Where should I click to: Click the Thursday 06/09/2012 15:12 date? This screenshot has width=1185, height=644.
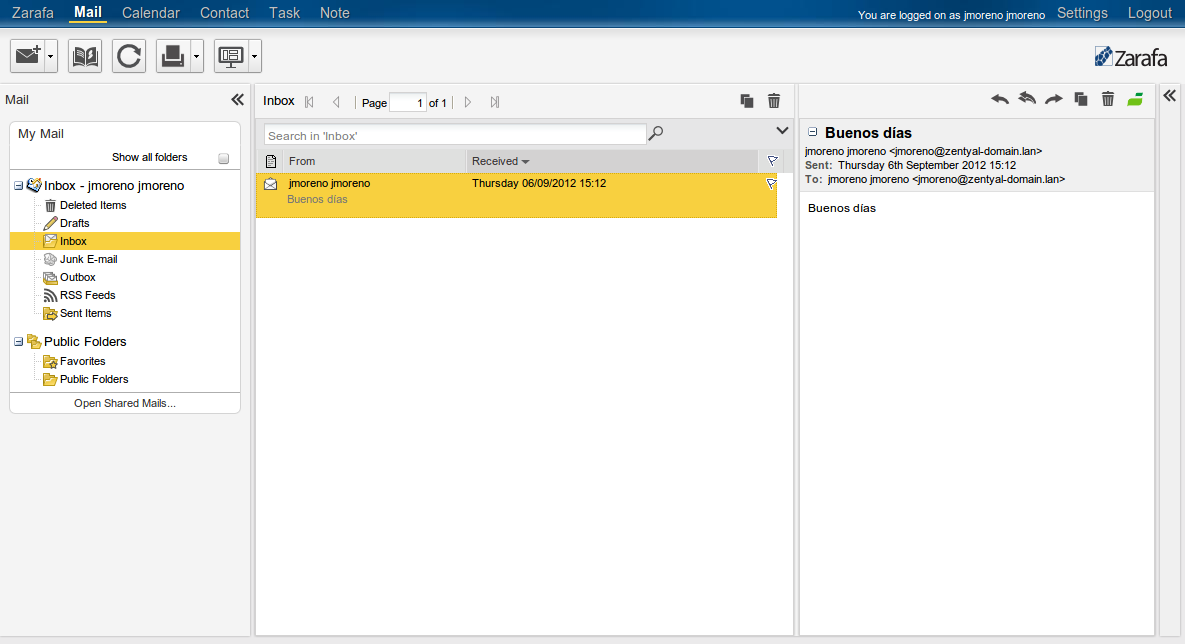coord(539,184)
